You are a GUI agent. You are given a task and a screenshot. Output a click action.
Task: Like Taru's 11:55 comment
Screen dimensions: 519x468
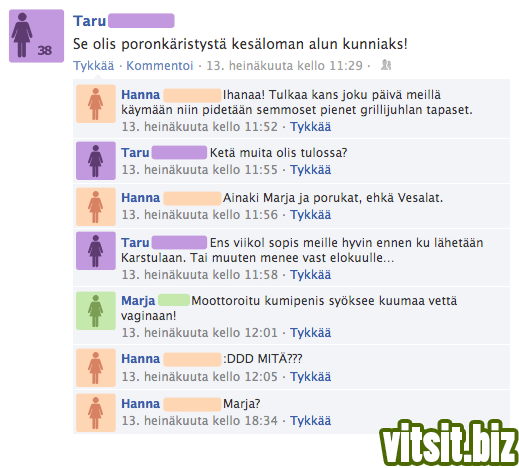tap(310, 170)
